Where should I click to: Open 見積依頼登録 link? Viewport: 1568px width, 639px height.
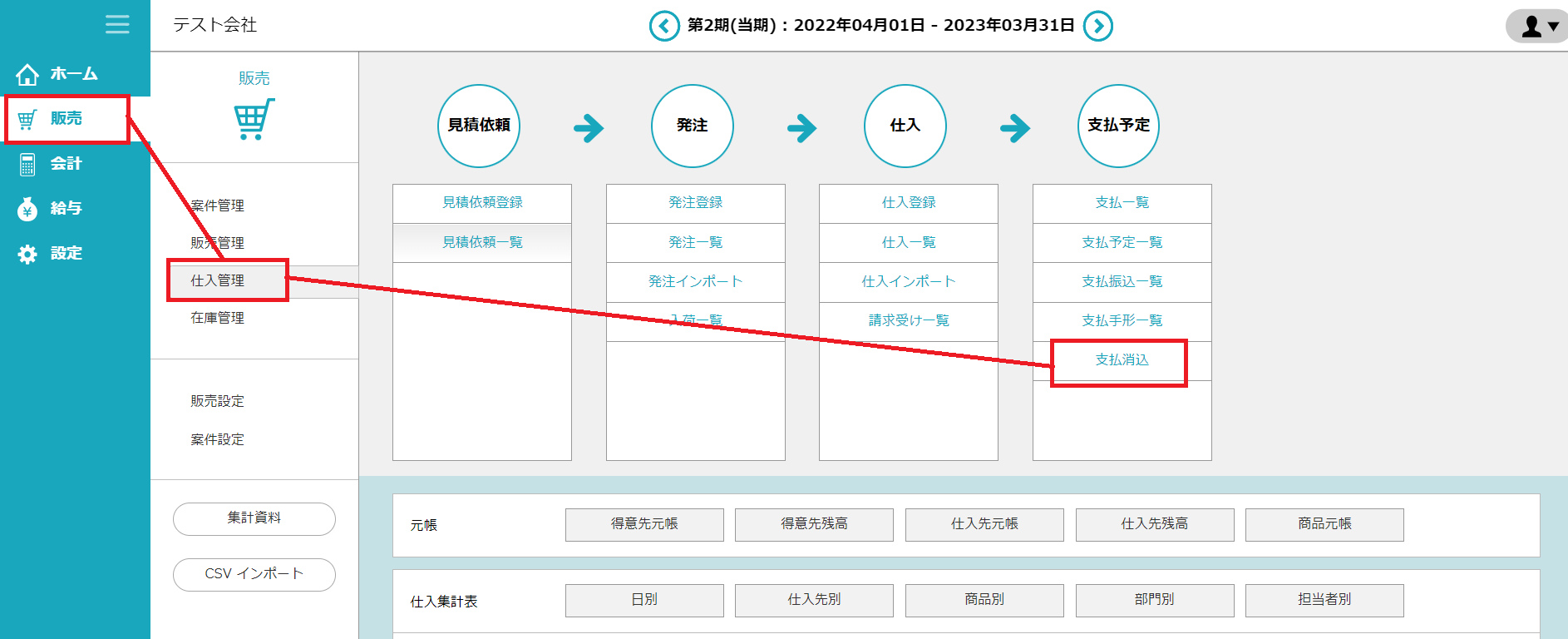coord(482,203)
